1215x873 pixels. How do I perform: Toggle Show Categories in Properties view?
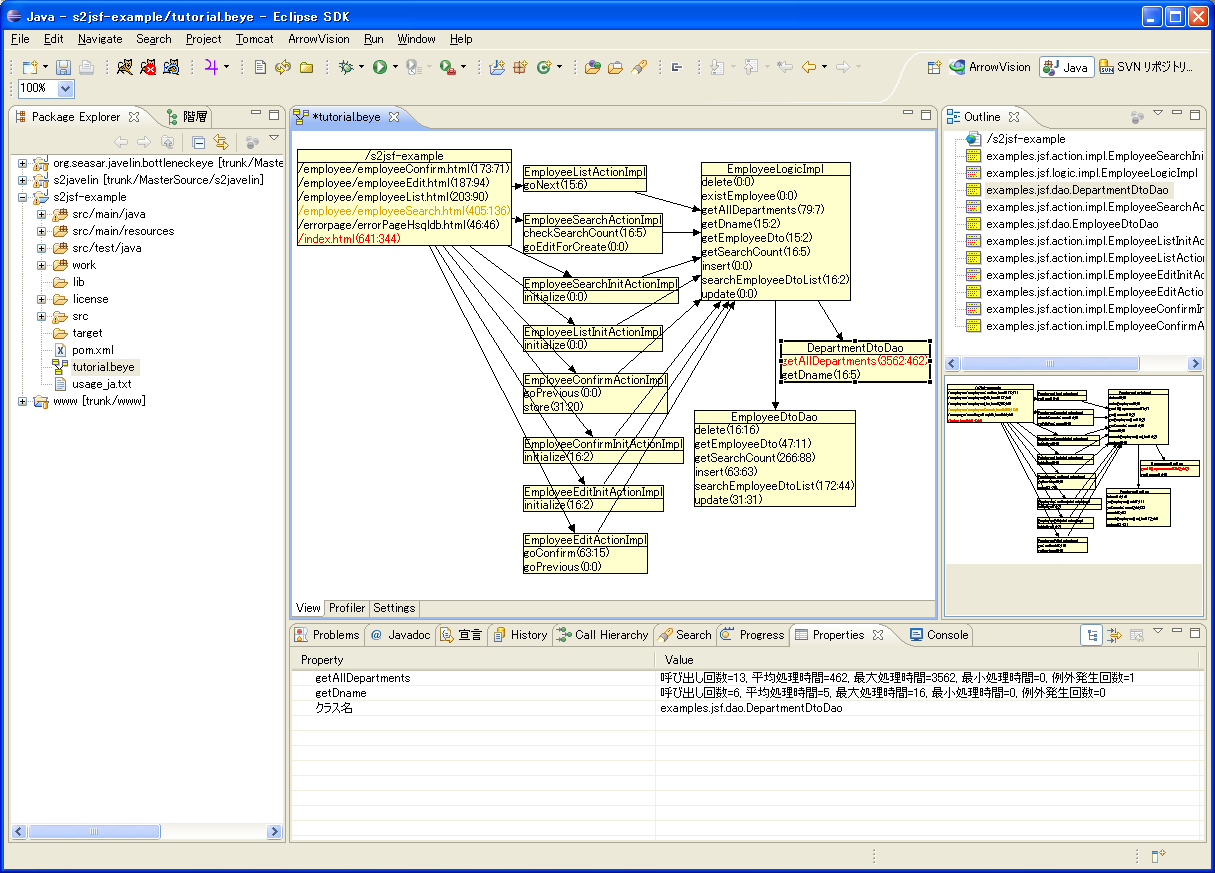click(x=1092, y=635)
